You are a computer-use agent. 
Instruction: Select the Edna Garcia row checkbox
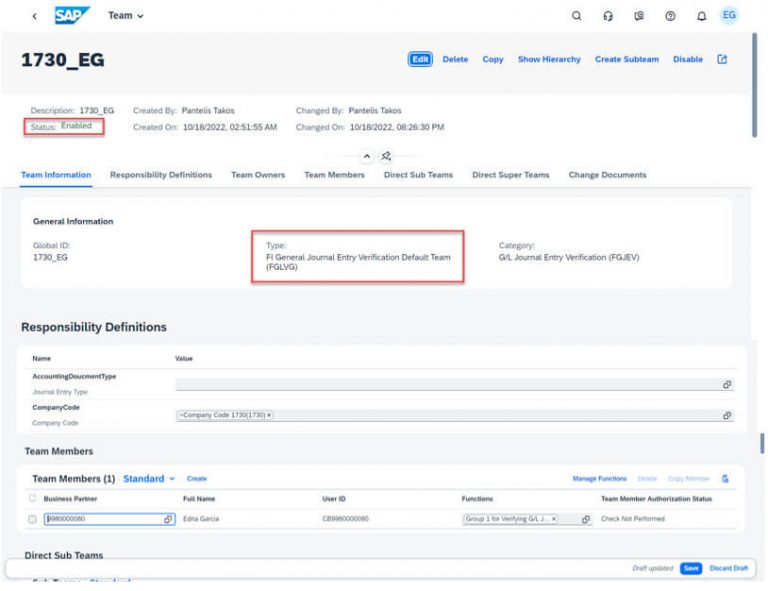click(34, 519)
